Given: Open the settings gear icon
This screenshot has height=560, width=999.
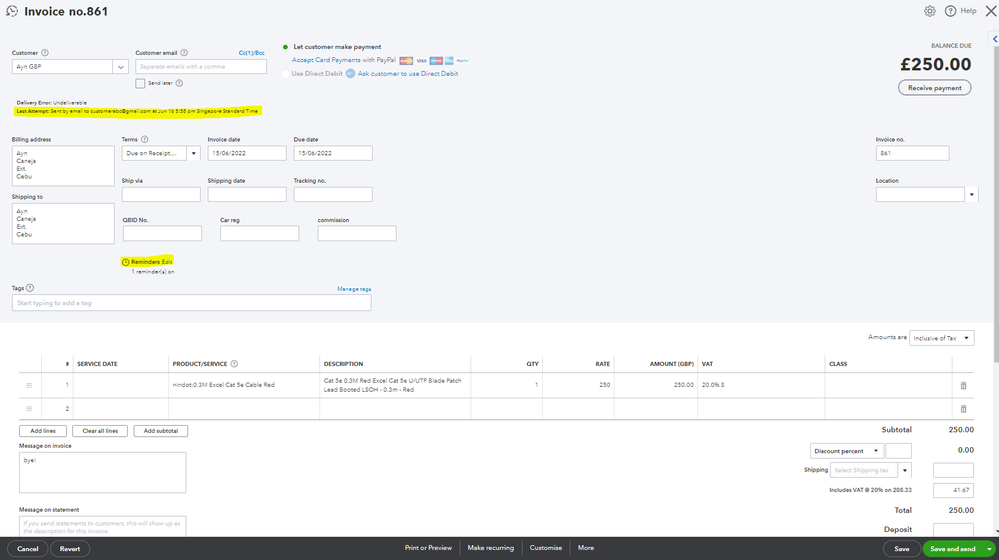Looking at the screenshot, I should pyautogui.click(x=930, y=11).
